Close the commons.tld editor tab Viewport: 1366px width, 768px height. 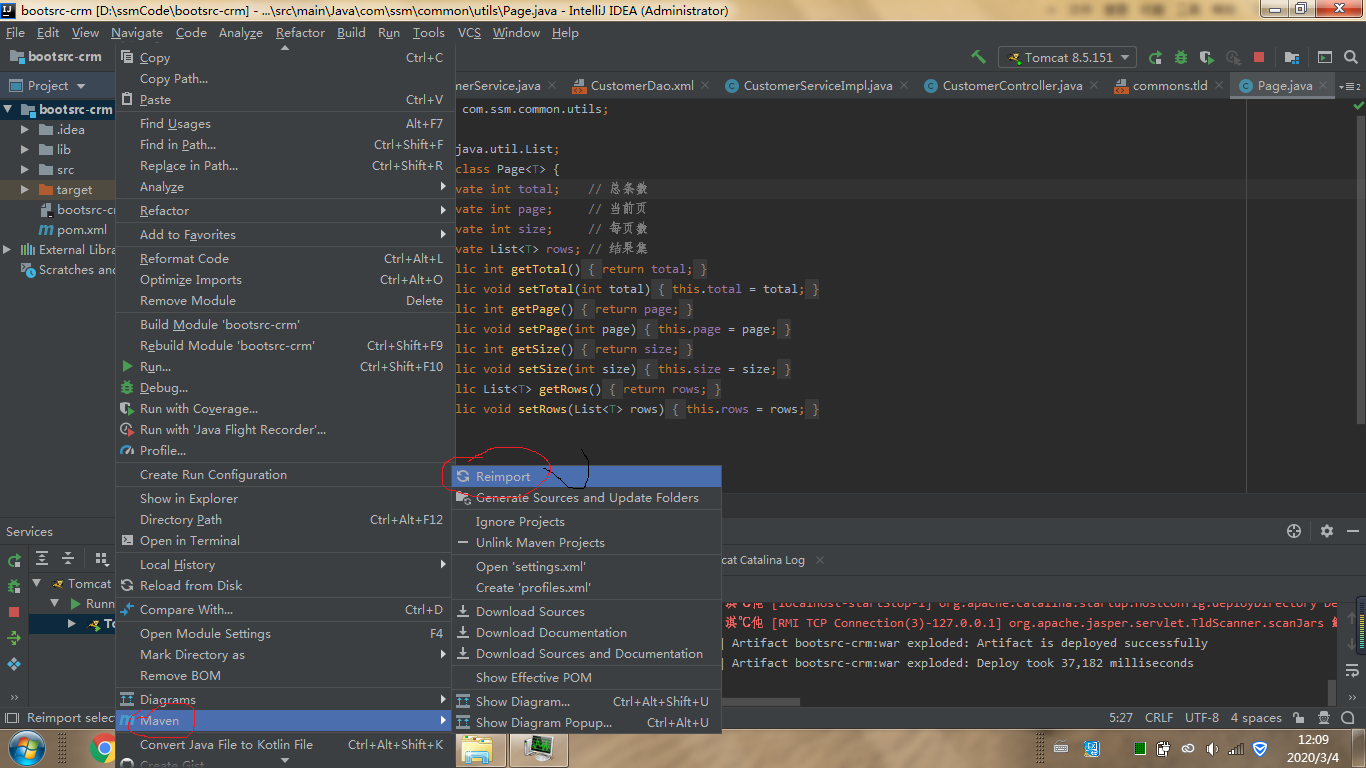pos(1217,86)
